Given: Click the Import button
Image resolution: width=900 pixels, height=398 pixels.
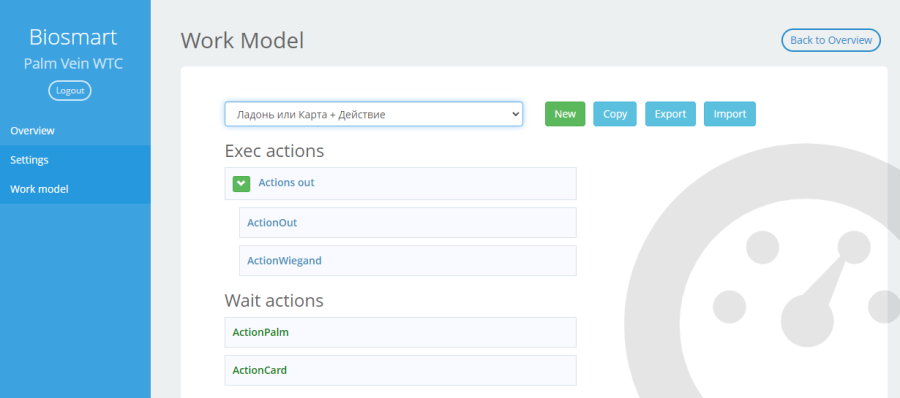Looking at the screenshot, I should click(730, 114).
